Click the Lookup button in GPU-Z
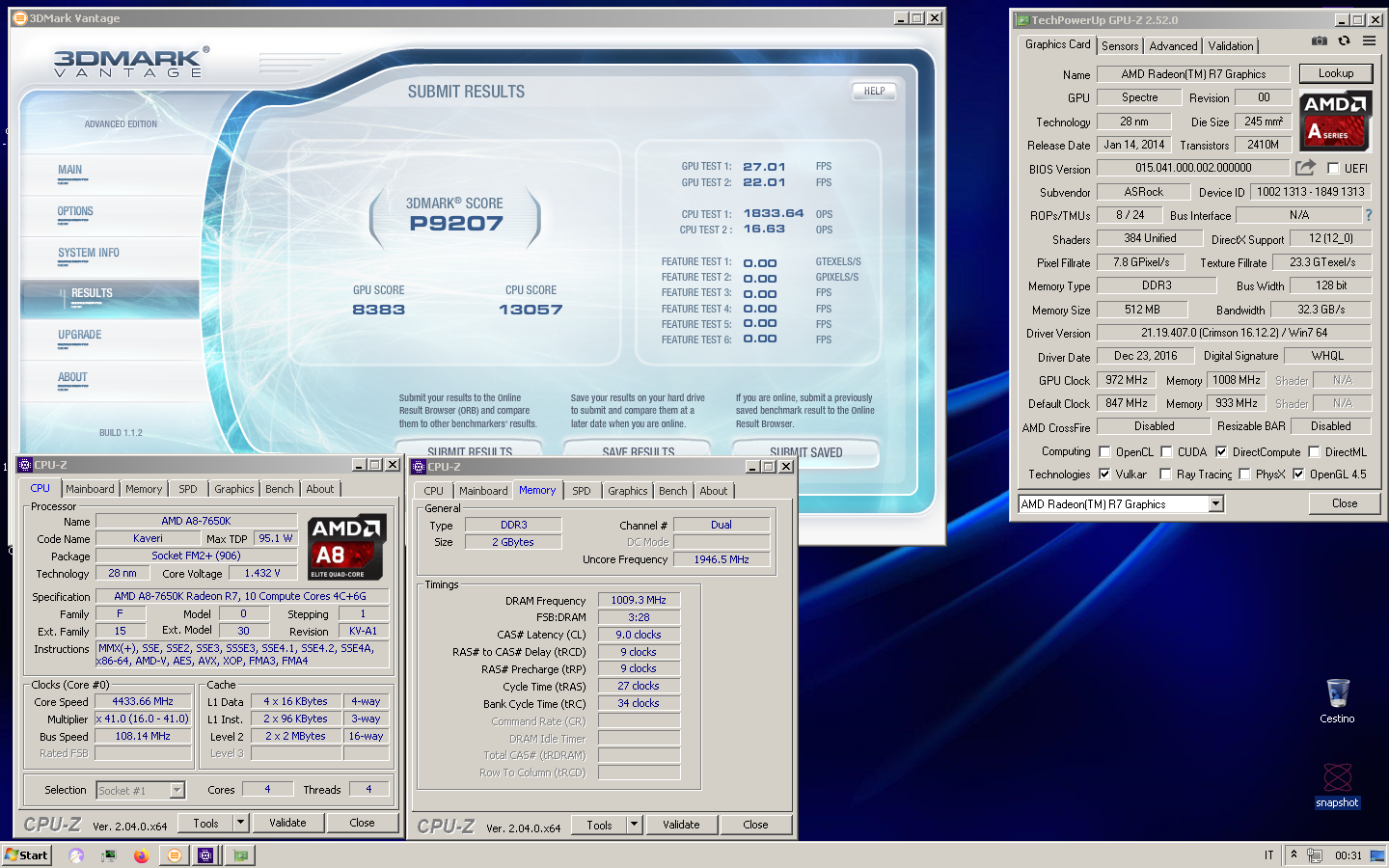1389x868 pixels. [x=1336, y=73]
